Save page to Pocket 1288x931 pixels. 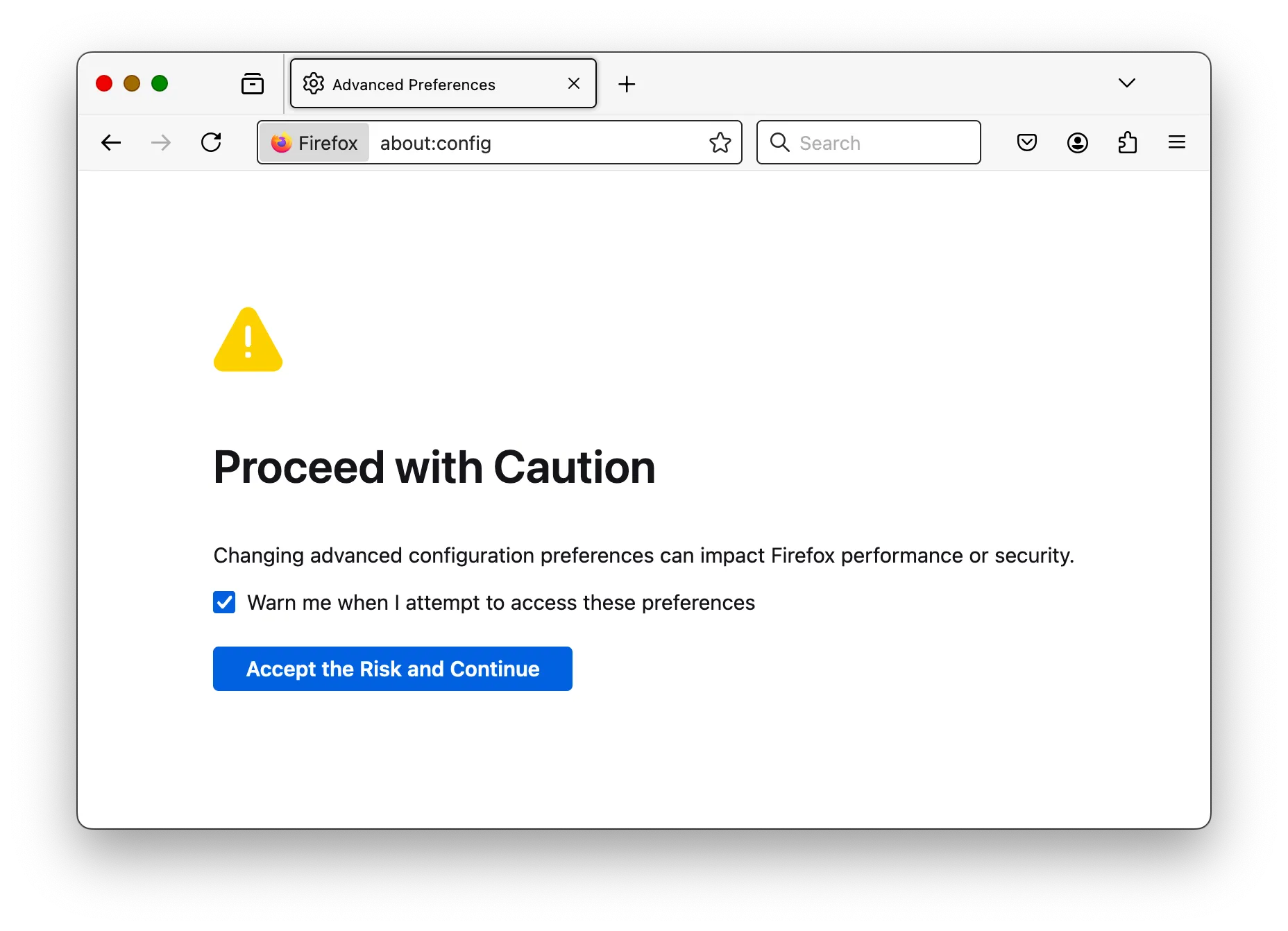tap(1027, 142)
